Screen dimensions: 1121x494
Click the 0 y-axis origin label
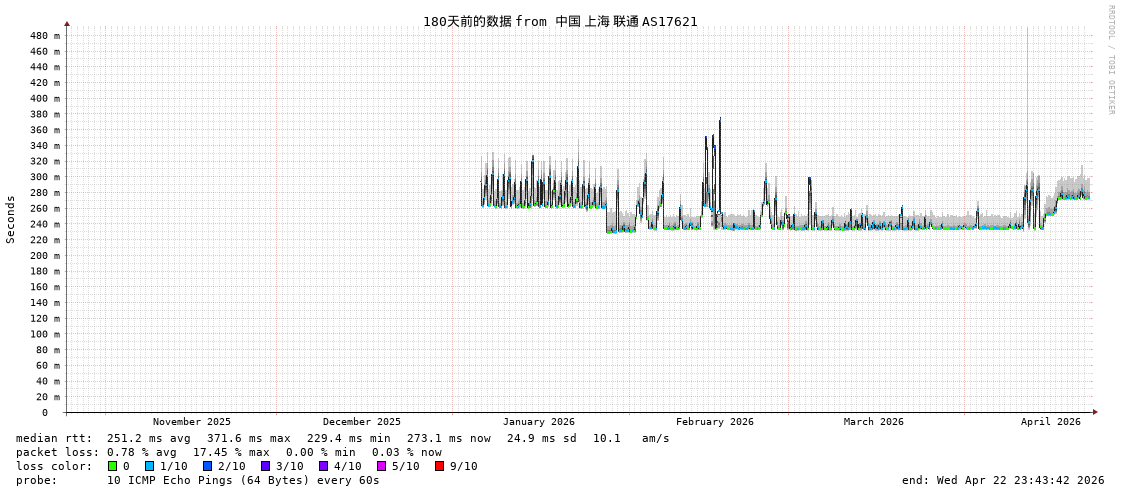point(44,413)
